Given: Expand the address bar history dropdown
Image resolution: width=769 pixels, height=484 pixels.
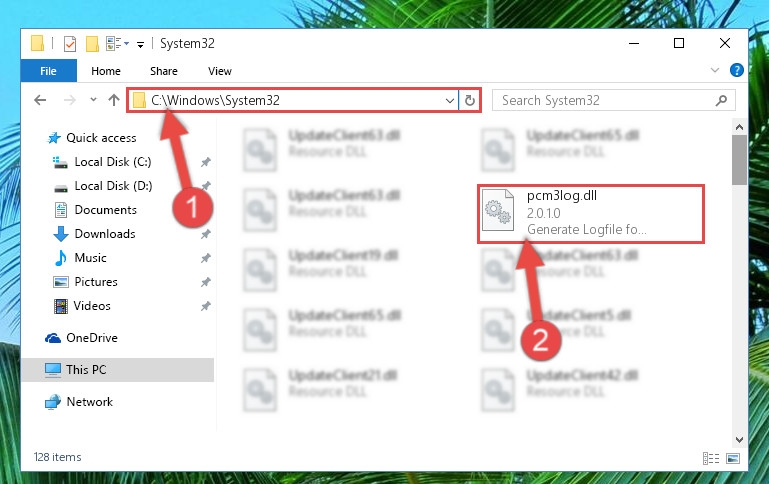Looking at the screenshot, I should 449,101.
